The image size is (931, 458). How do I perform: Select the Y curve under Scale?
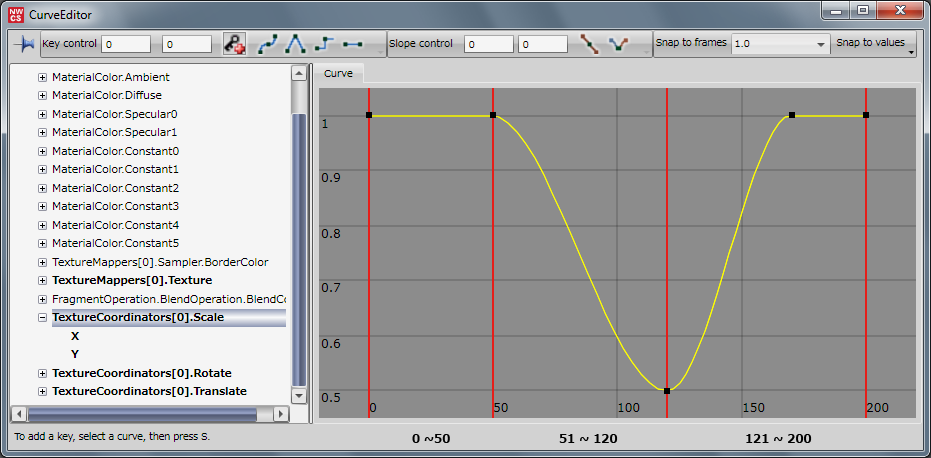[75, 355]
